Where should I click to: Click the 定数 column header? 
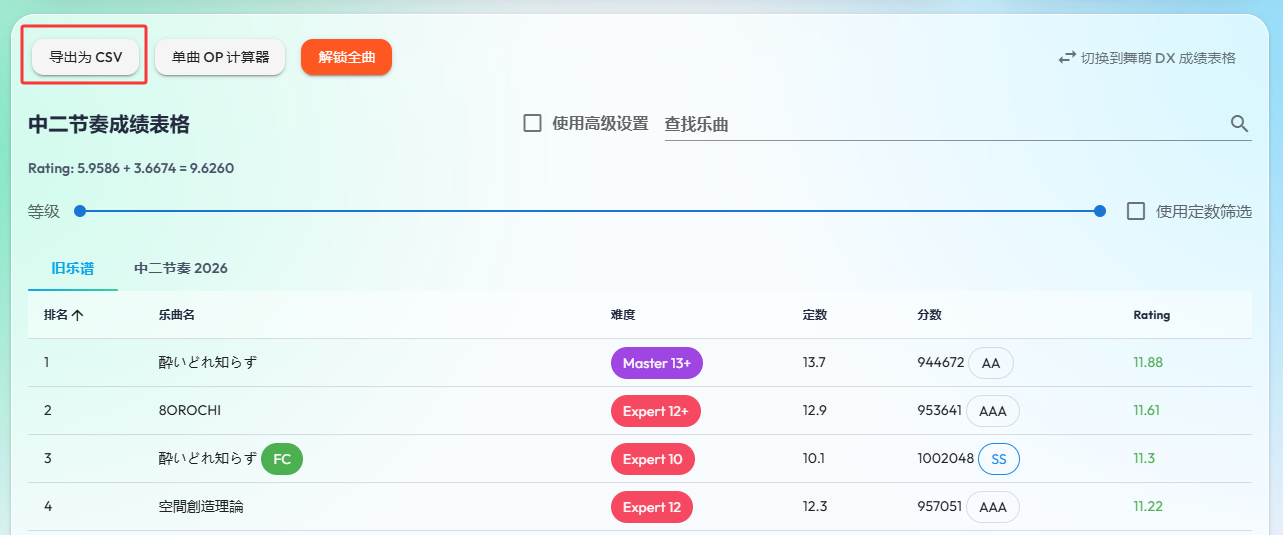coord(815,315)
